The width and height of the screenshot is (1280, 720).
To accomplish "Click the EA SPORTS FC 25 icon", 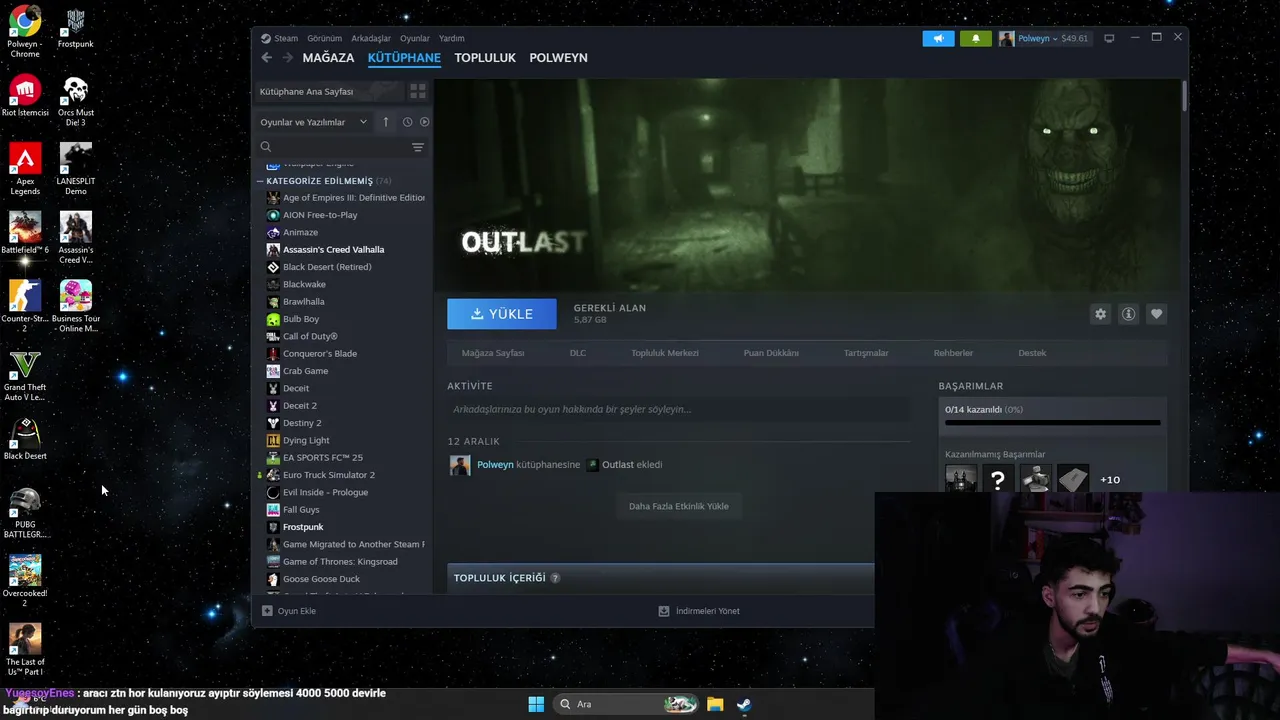I will tap(273, 458).
